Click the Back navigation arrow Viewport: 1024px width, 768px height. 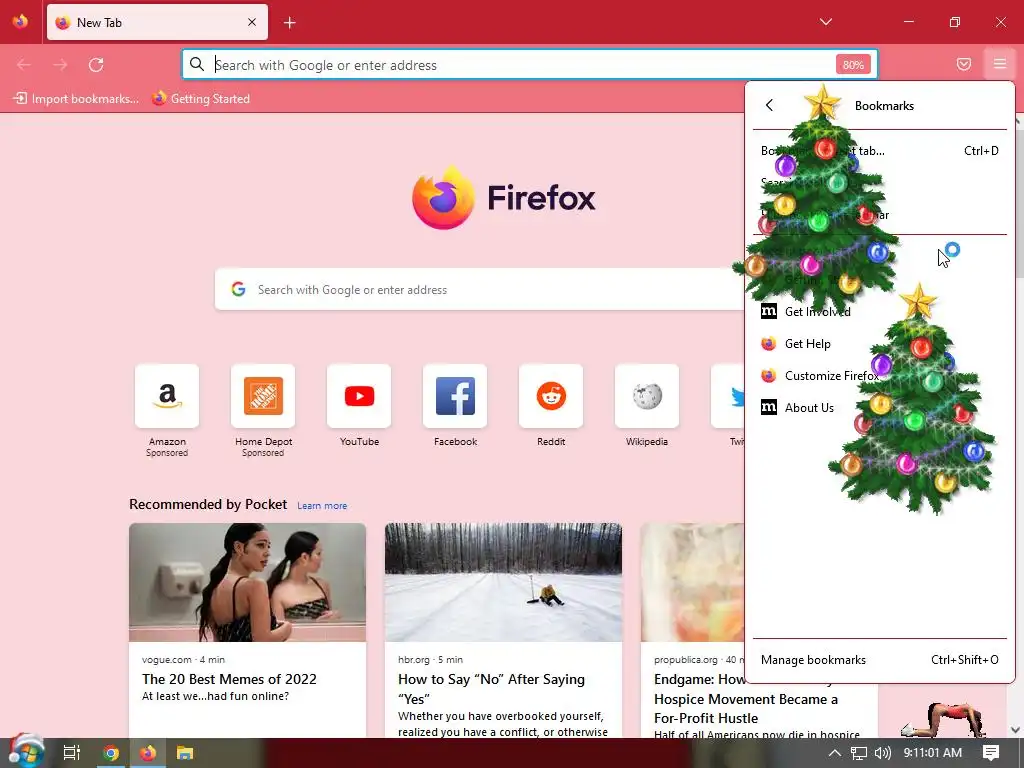point(24,65)
